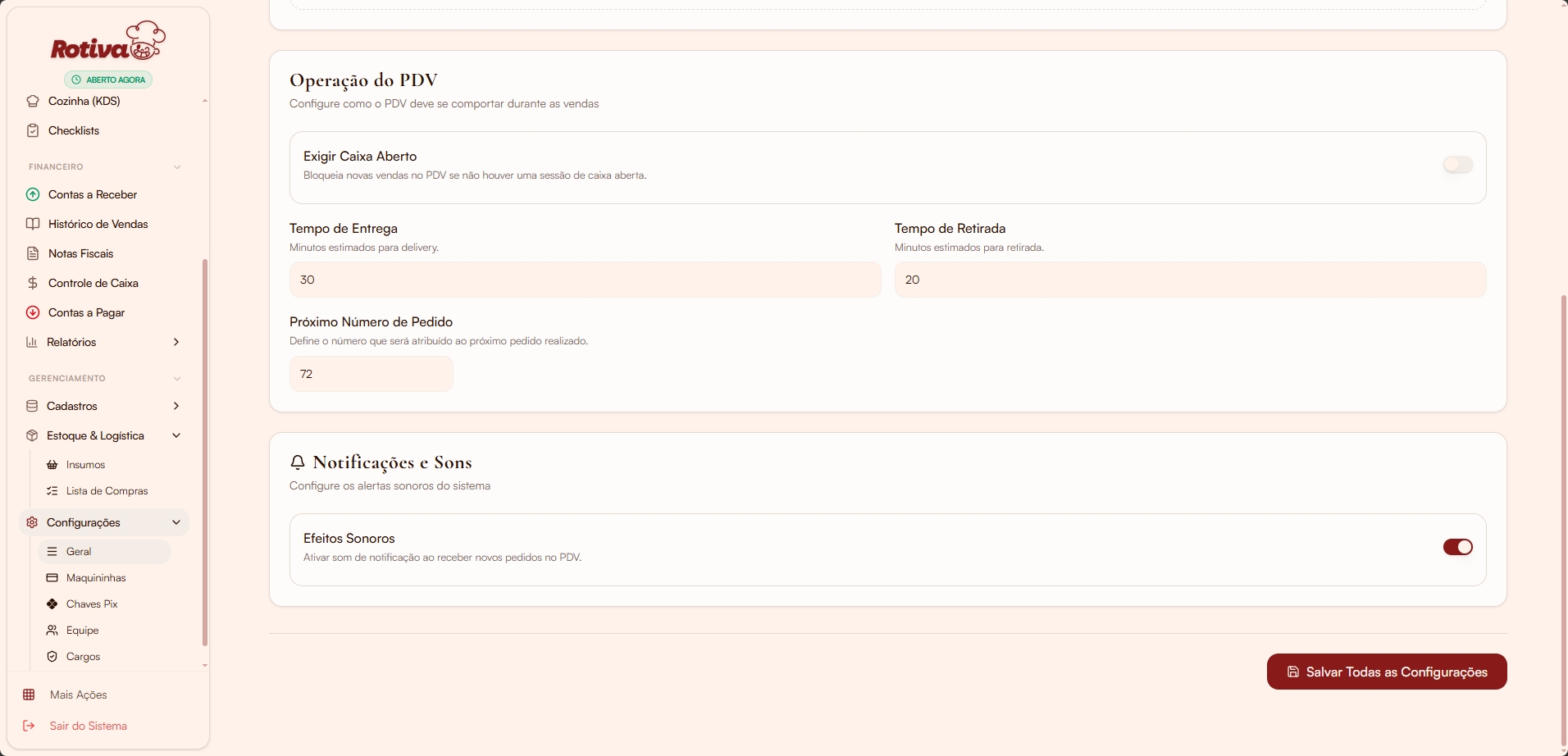Select Sair do Sistema link
The height and width of the screenshot is (756, 1568).
pos(88,726)
